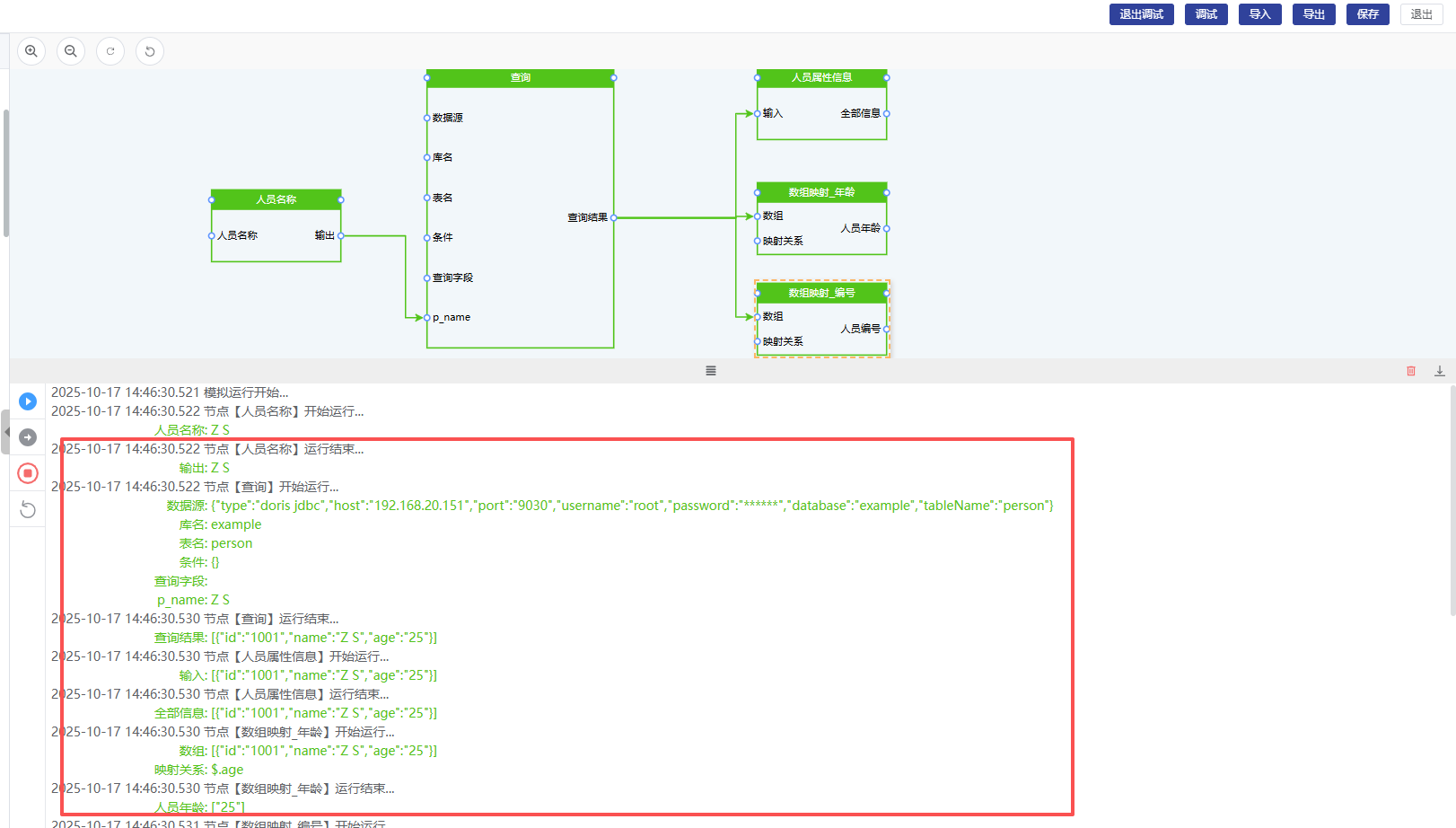Select the 查询 node header
The height and width of the screenshot is (828, 1456).
click(x=521, y=78)
